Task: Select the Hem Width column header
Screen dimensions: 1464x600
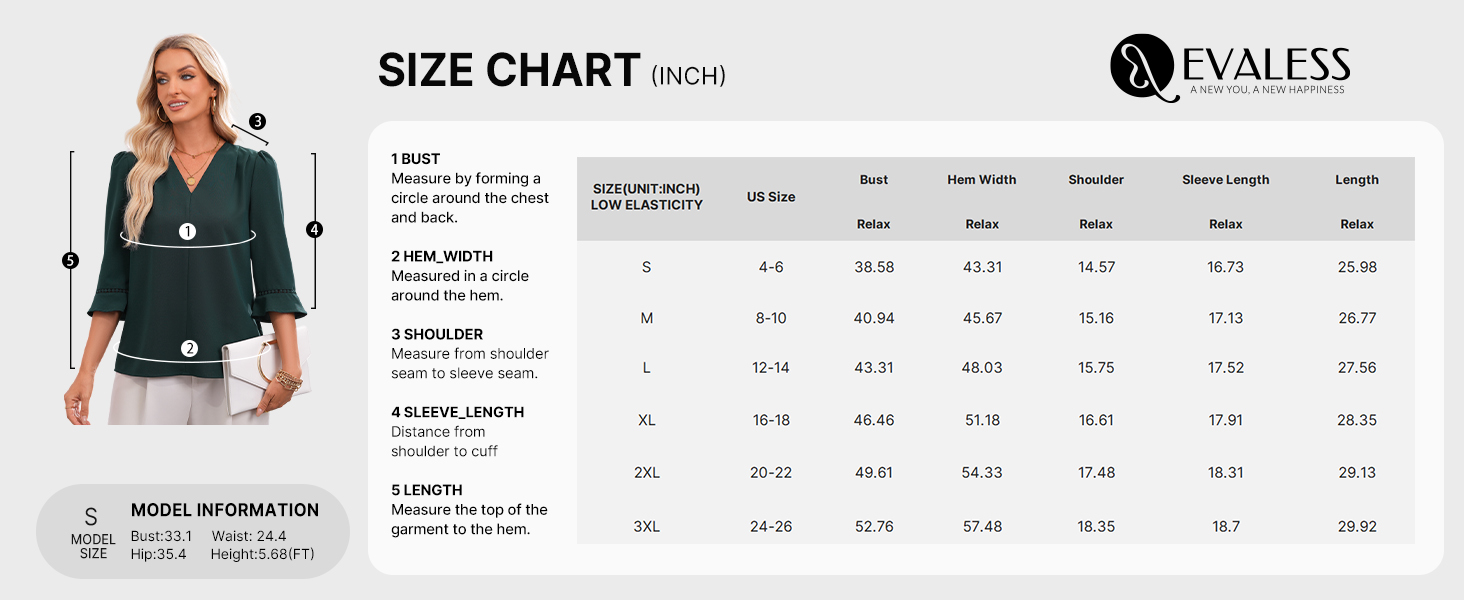Action: pyautogui.click(x=982, y=180)
